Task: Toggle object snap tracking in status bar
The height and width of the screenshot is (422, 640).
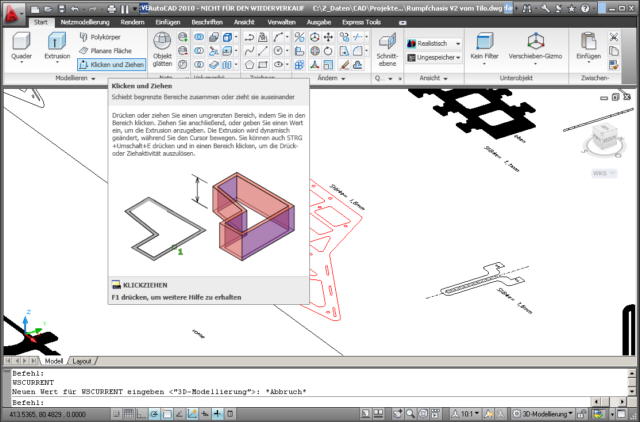Action: [179, 413]
